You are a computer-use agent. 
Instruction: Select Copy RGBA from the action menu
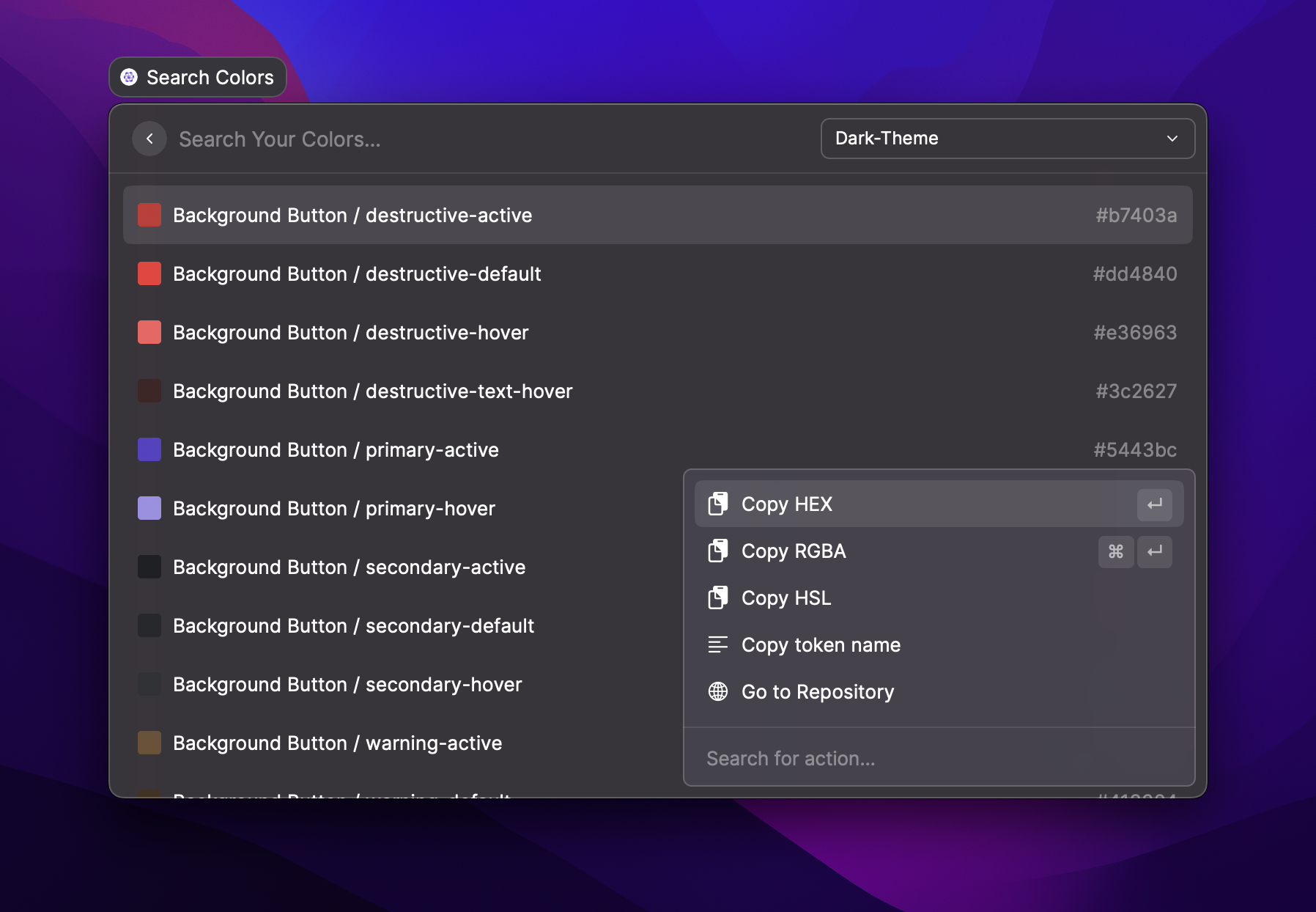(x=794, y=551)
